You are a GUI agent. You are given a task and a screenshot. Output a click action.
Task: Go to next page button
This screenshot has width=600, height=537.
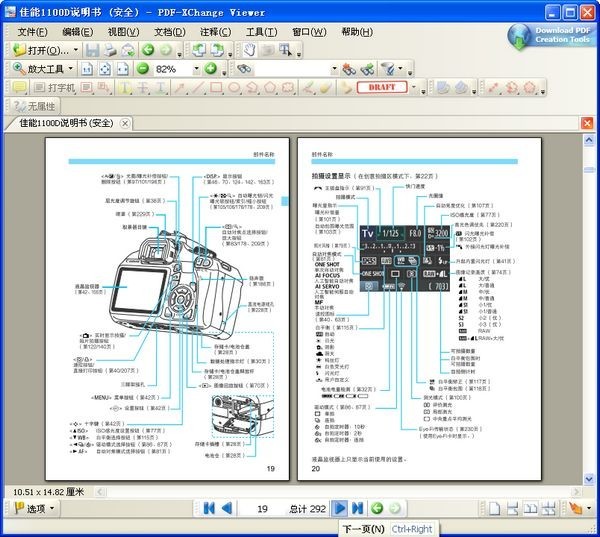point(339,508)
